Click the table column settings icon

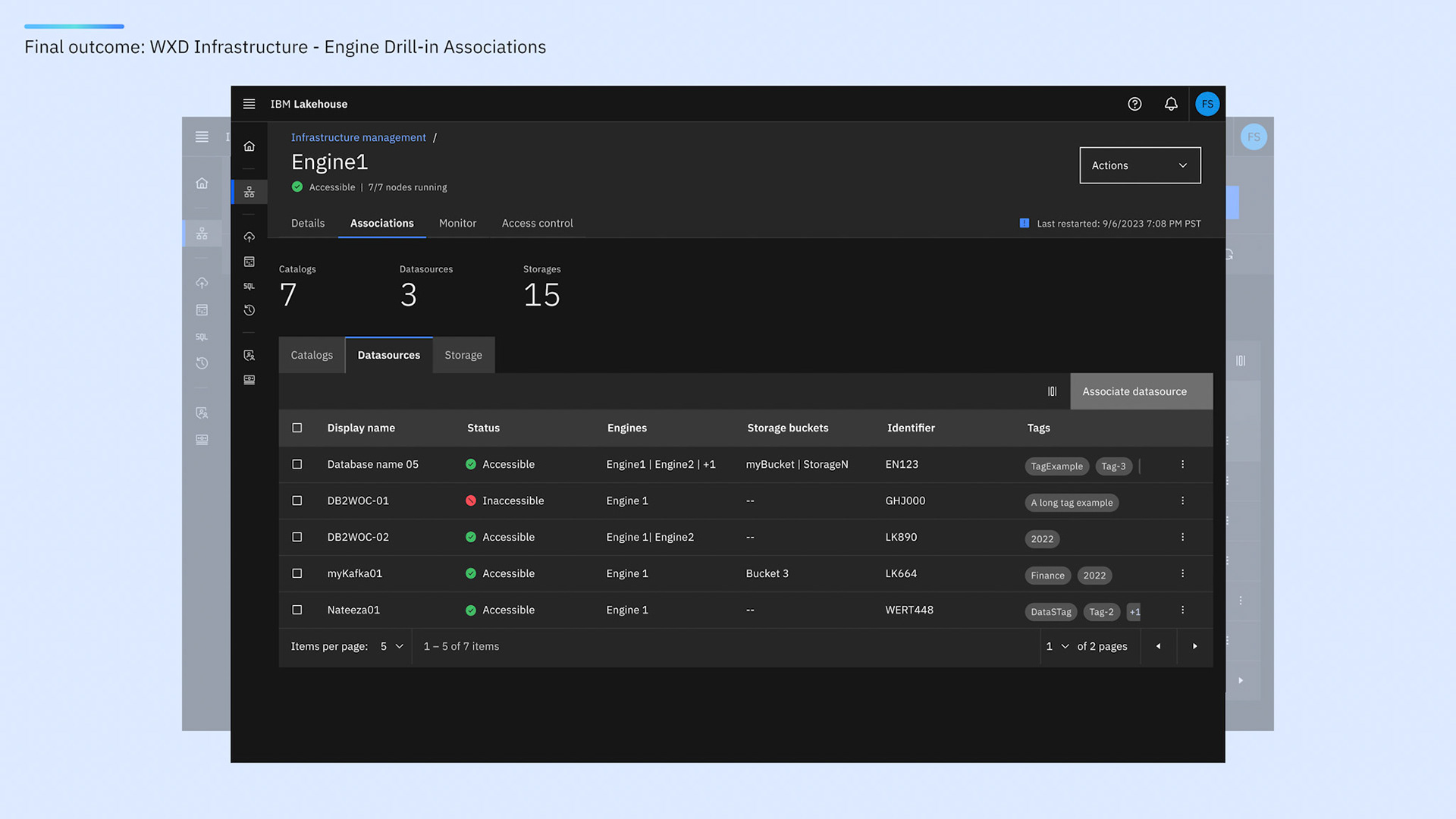pyautogui.click(x=1052, y=391)
